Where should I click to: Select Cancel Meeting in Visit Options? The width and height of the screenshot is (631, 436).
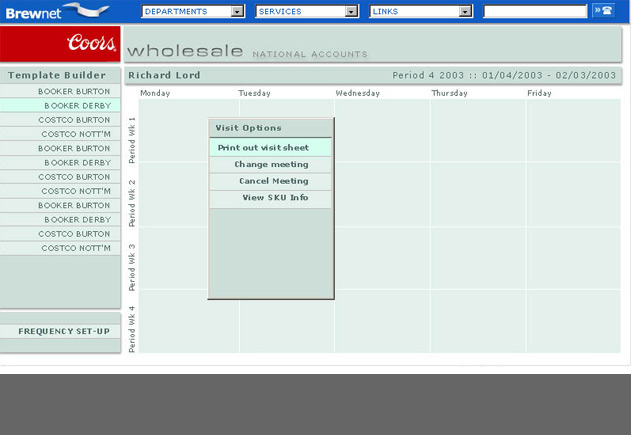click(270, 181)
